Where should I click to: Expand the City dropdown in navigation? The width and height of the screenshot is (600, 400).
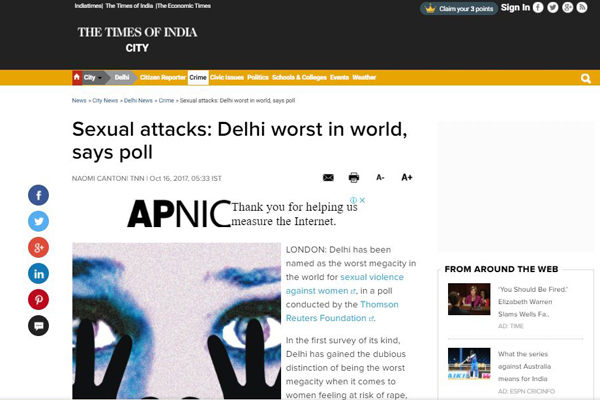(93, 78)
